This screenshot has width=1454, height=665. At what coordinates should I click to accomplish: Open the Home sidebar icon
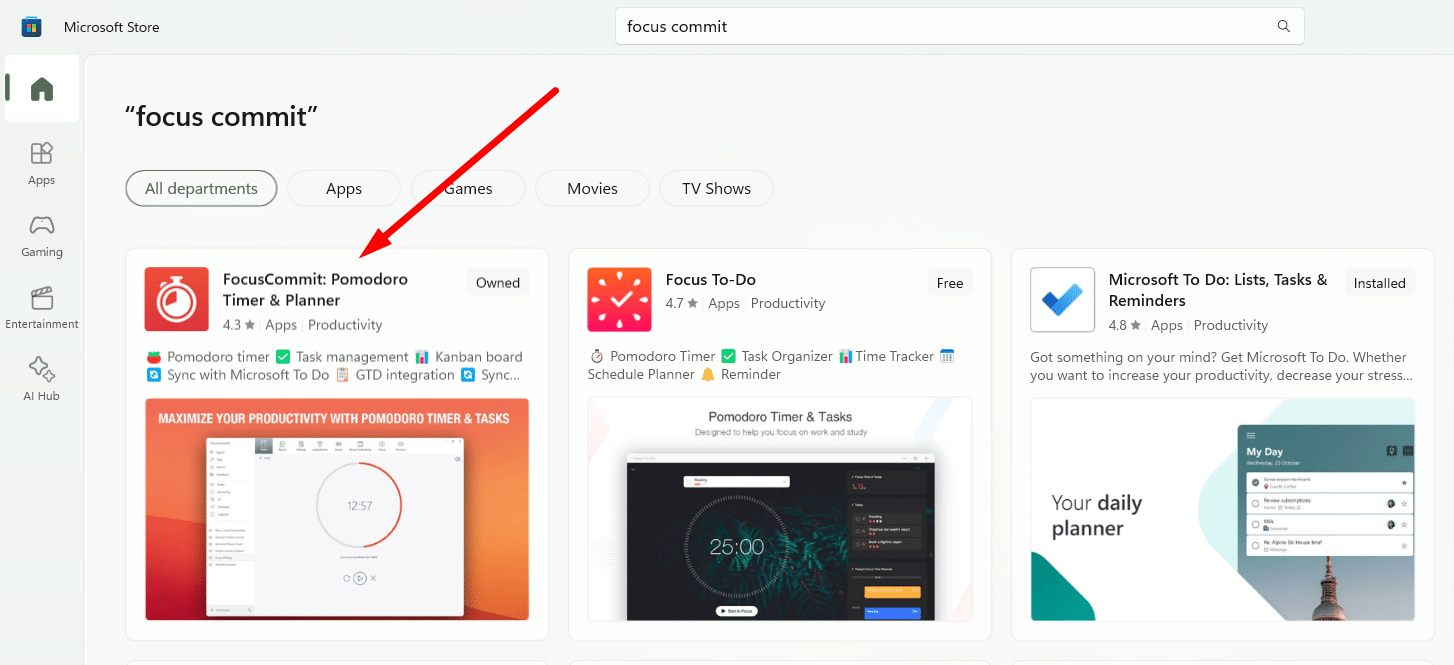(42, 89)
